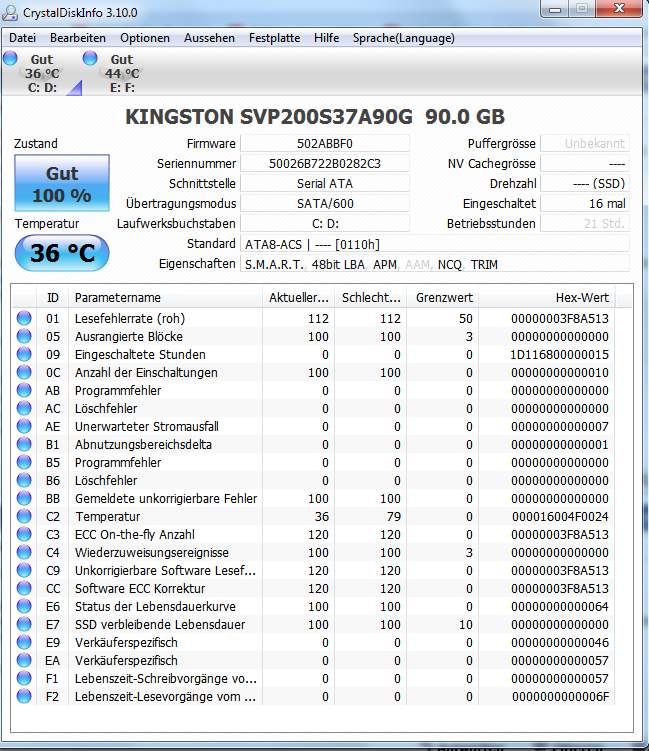Viewport: 649px width, 751px height.
Task: Click the Grenzwert column header
Action: [x=443, y=297]
